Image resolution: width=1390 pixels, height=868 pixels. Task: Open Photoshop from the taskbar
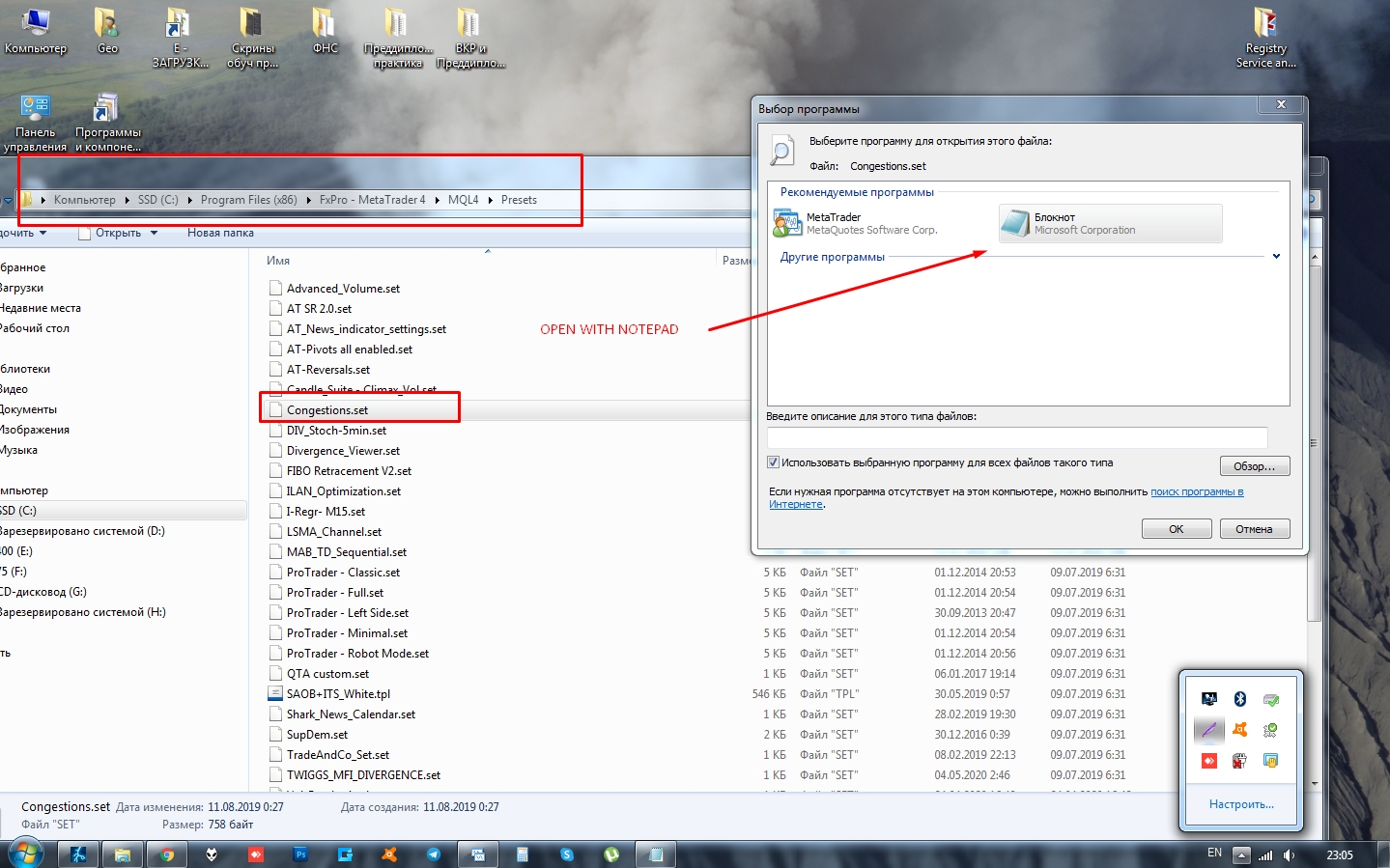[x=300, y=854]
